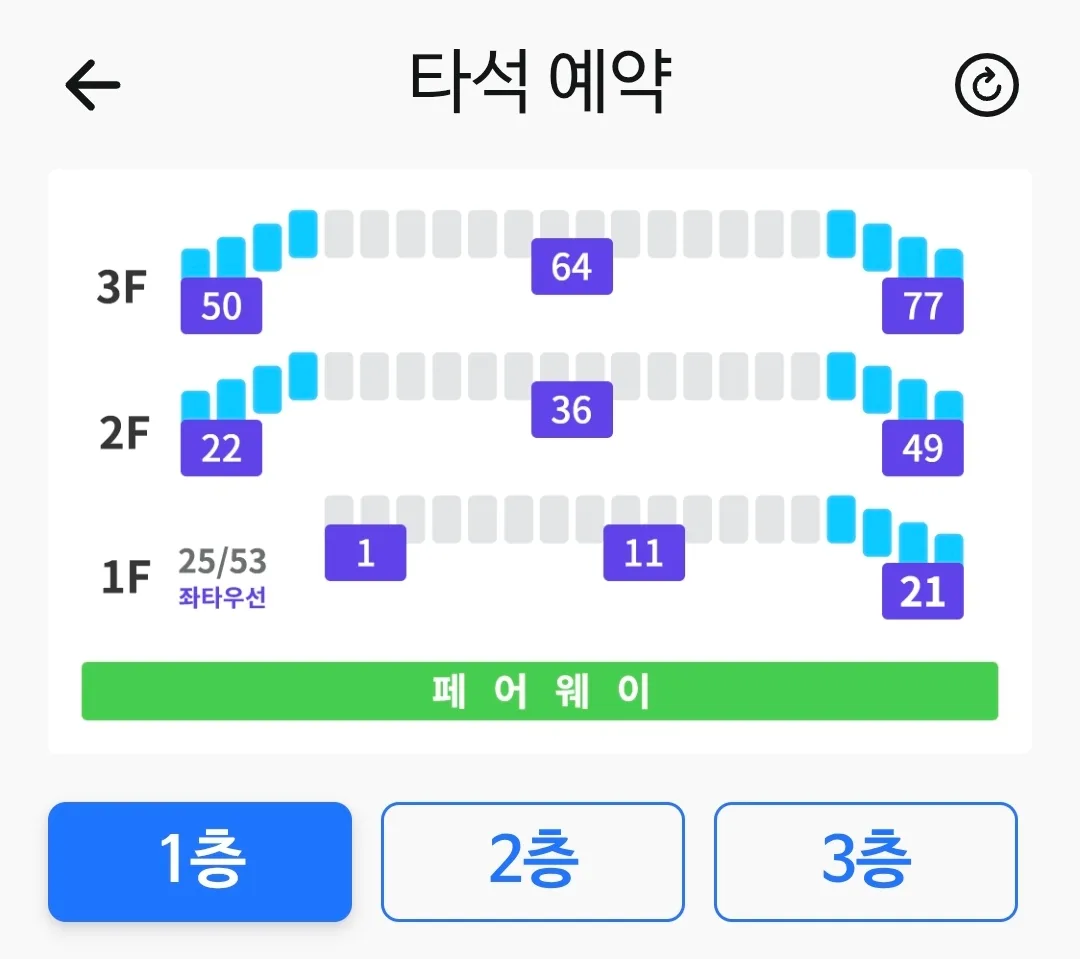Choose bay 49 on 2F
The height and width of the screenshot is (959, 1080).
tap(922, 448)
